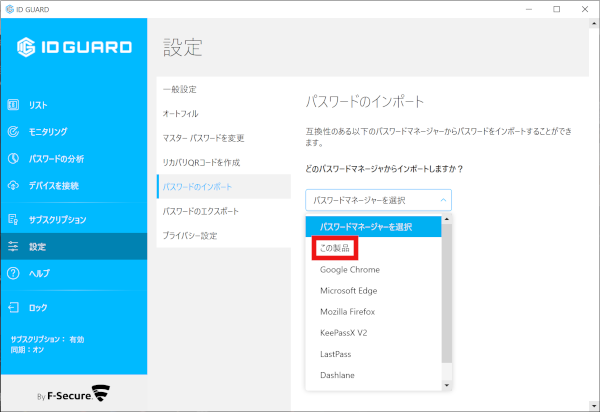Screen dimensions: 600x412
Task: Choose KeePassX V2 from the list
Action: click(373, 333)
